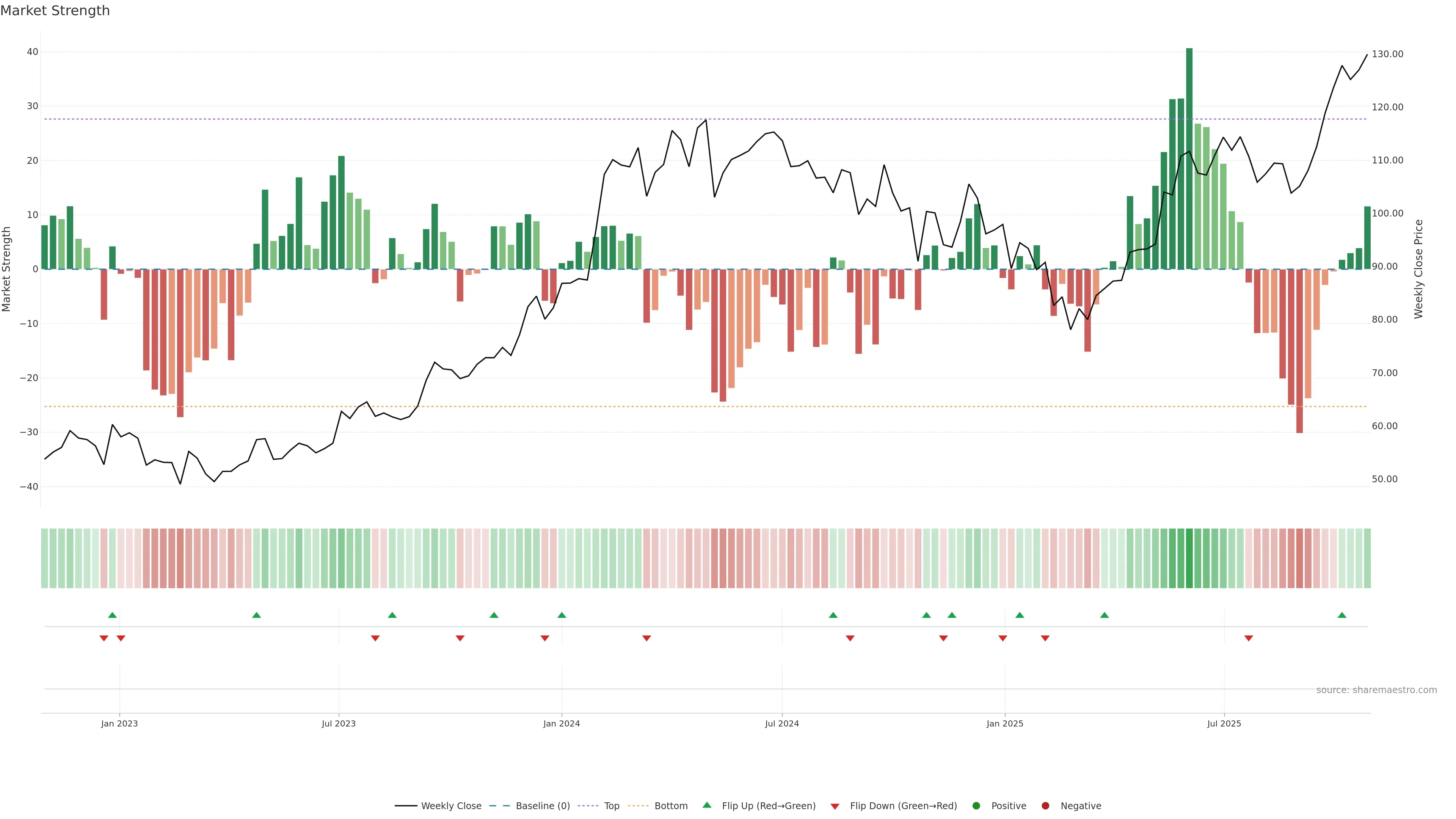Image resolution: width=1456 pixels, height=819 pixels.
Task: Click the red flip-down marker after Jul 2025
Action: tap(1249, 638)
